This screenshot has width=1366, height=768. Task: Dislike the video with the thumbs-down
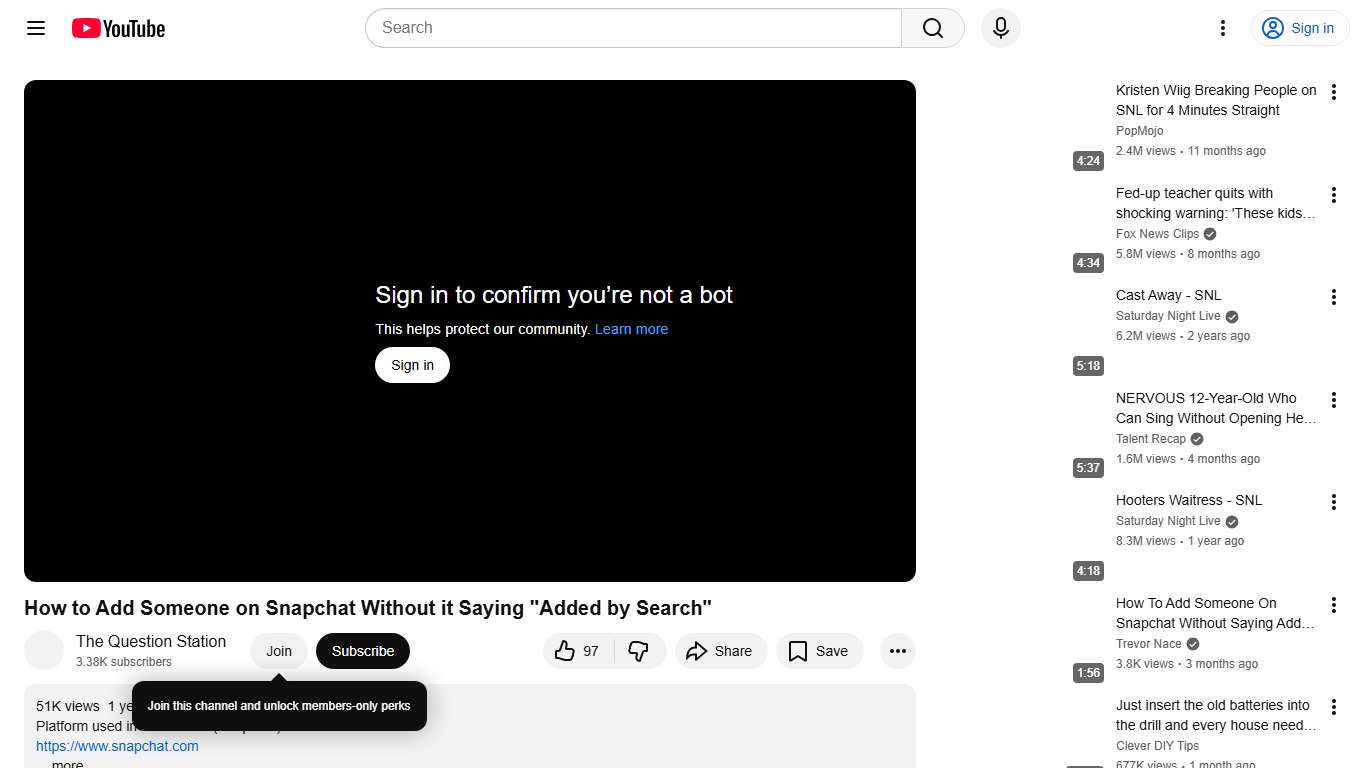tap(637, 651)
